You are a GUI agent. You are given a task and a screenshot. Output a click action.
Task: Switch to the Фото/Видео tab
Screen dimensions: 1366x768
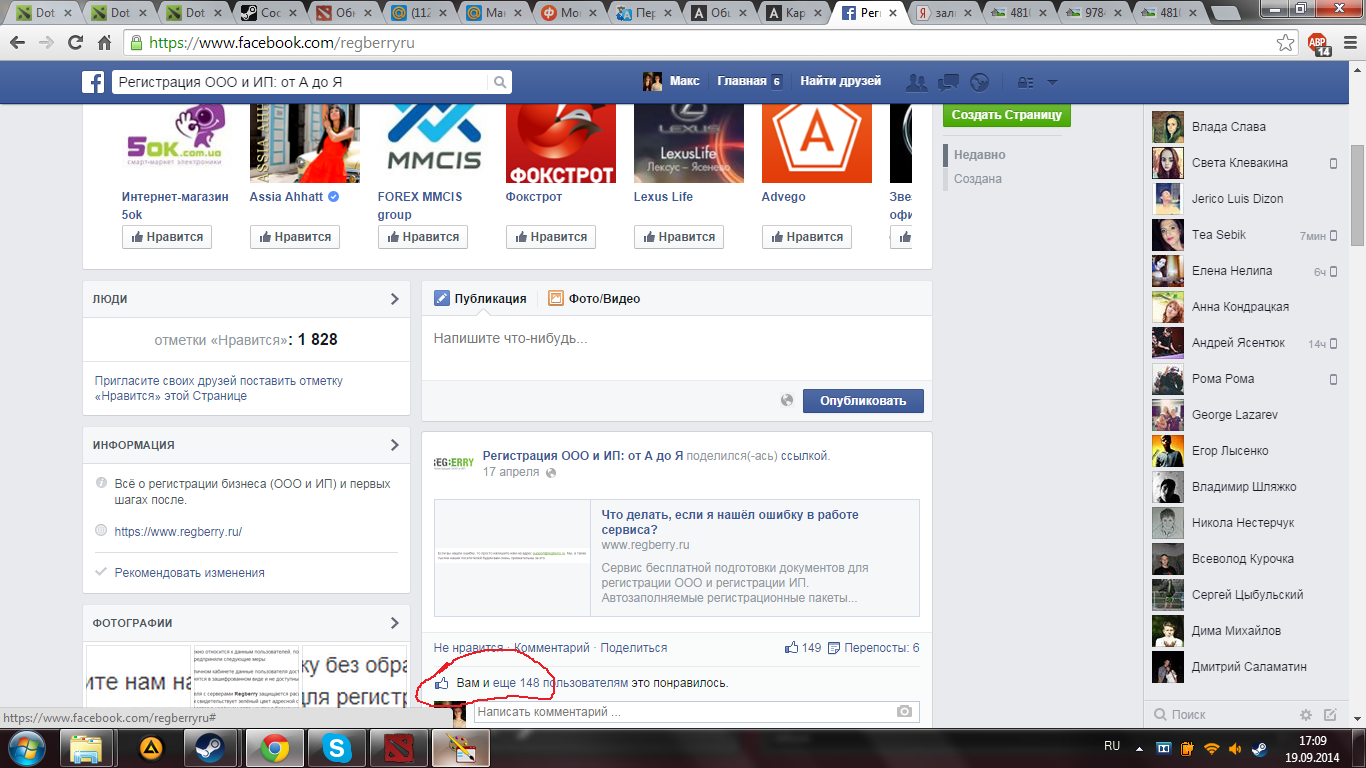[x=594, y=298]
